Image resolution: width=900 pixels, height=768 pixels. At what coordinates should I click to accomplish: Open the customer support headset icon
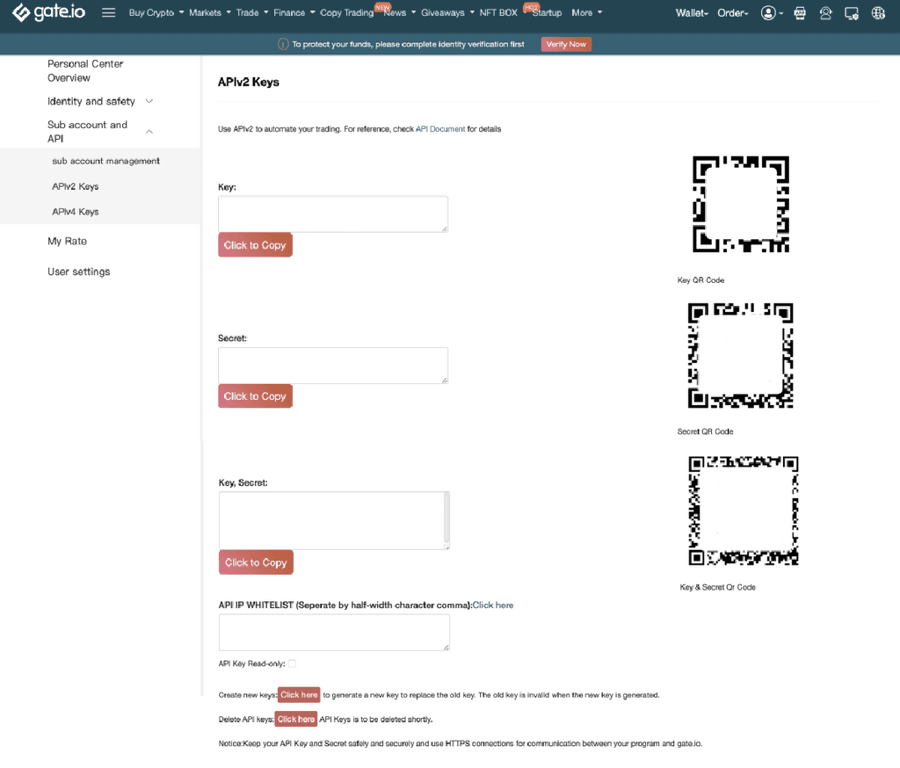(825, 13)
